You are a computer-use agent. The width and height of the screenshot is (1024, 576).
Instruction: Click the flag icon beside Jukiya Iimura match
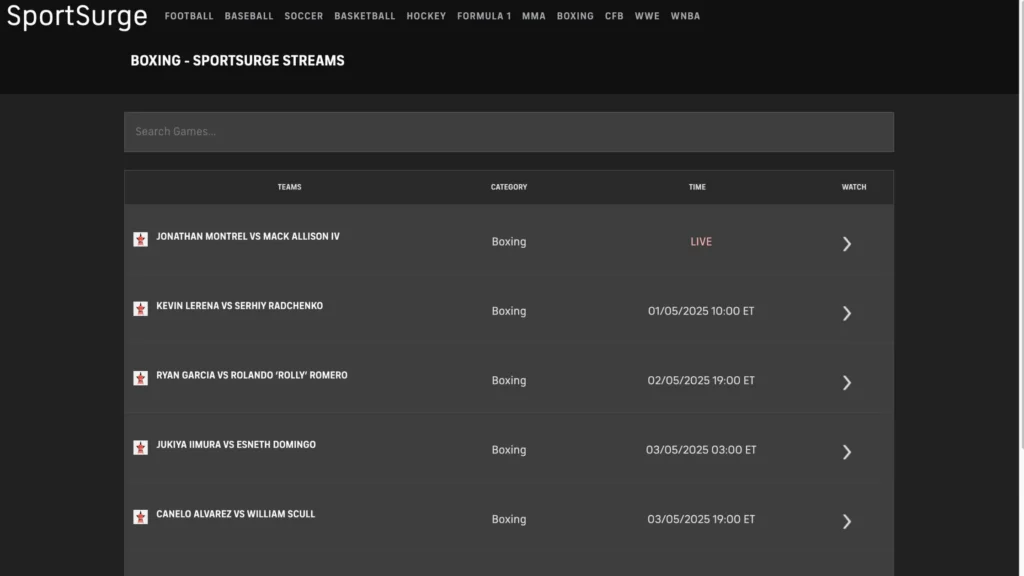(x=140, y=448)
